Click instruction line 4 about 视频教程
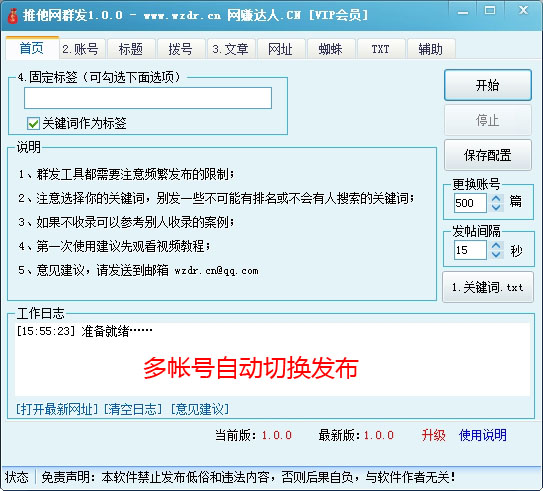This screenshot has height=491, width=543. coord(114,246)
